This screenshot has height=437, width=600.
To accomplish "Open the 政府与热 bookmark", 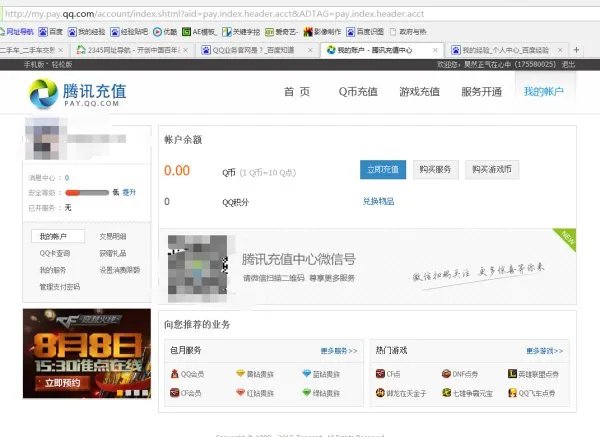I will point(408,32).
